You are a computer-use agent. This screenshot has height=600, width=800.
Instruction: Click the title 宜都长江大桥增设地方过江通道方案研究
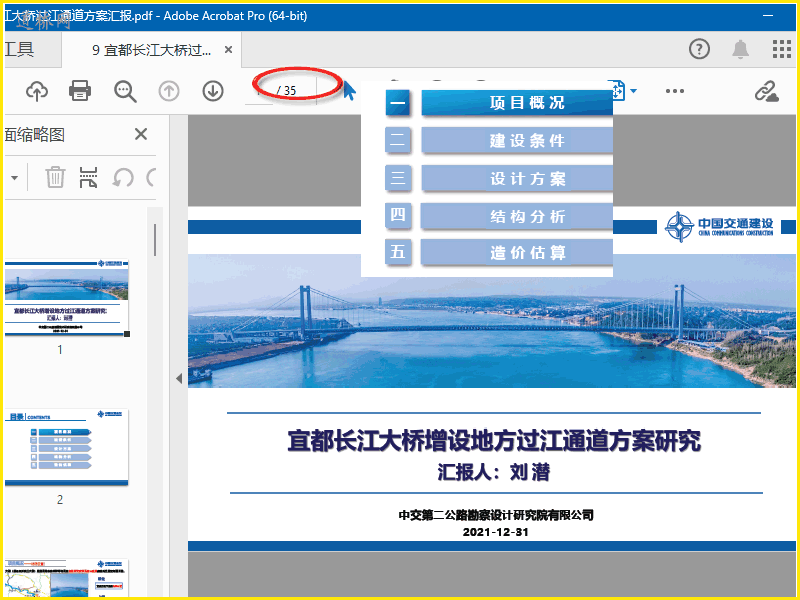point(494,440)
